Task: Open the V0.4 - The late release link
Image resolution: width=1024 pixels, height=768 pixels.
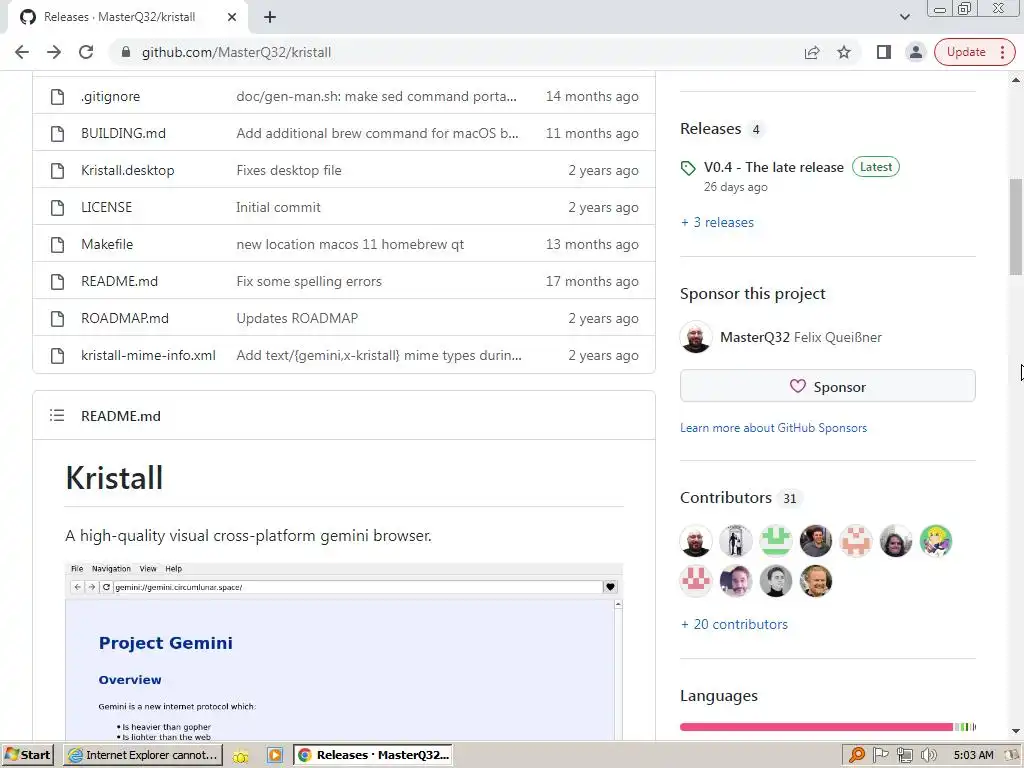Action: pos(773,167)
